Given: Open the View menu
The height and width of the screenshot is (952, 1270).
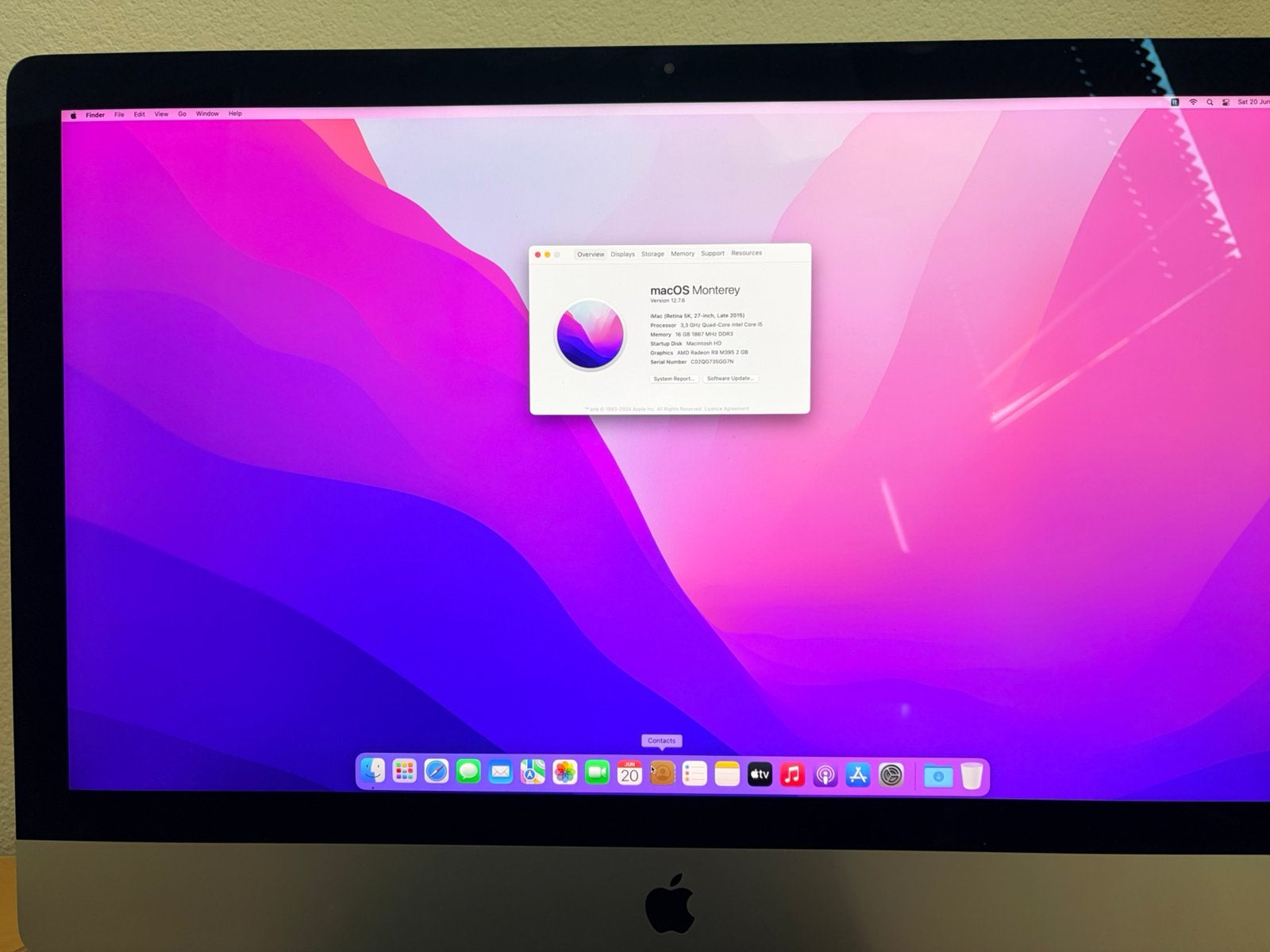Looking at the screenshot, I should (x=161, y=114).
